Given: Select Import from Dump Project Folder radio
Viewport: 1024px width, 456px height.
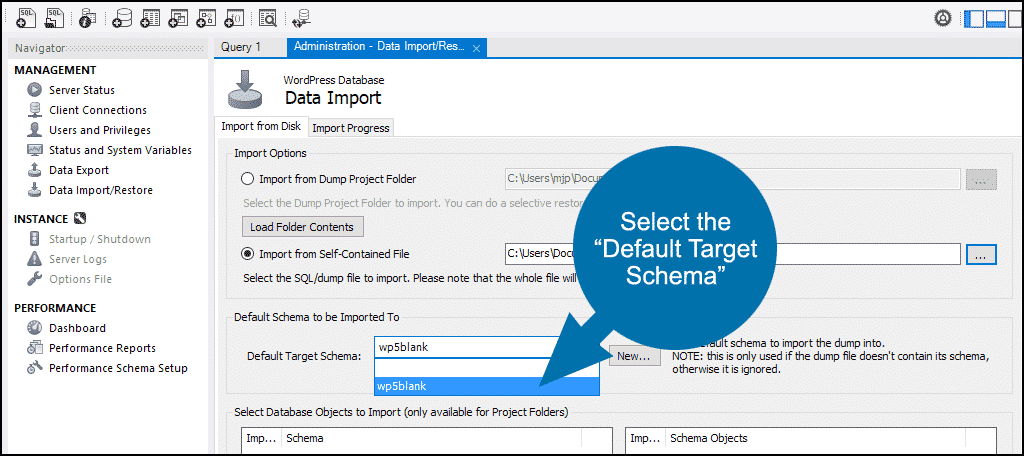Looking at the screenshot, I should pos(248,179).
